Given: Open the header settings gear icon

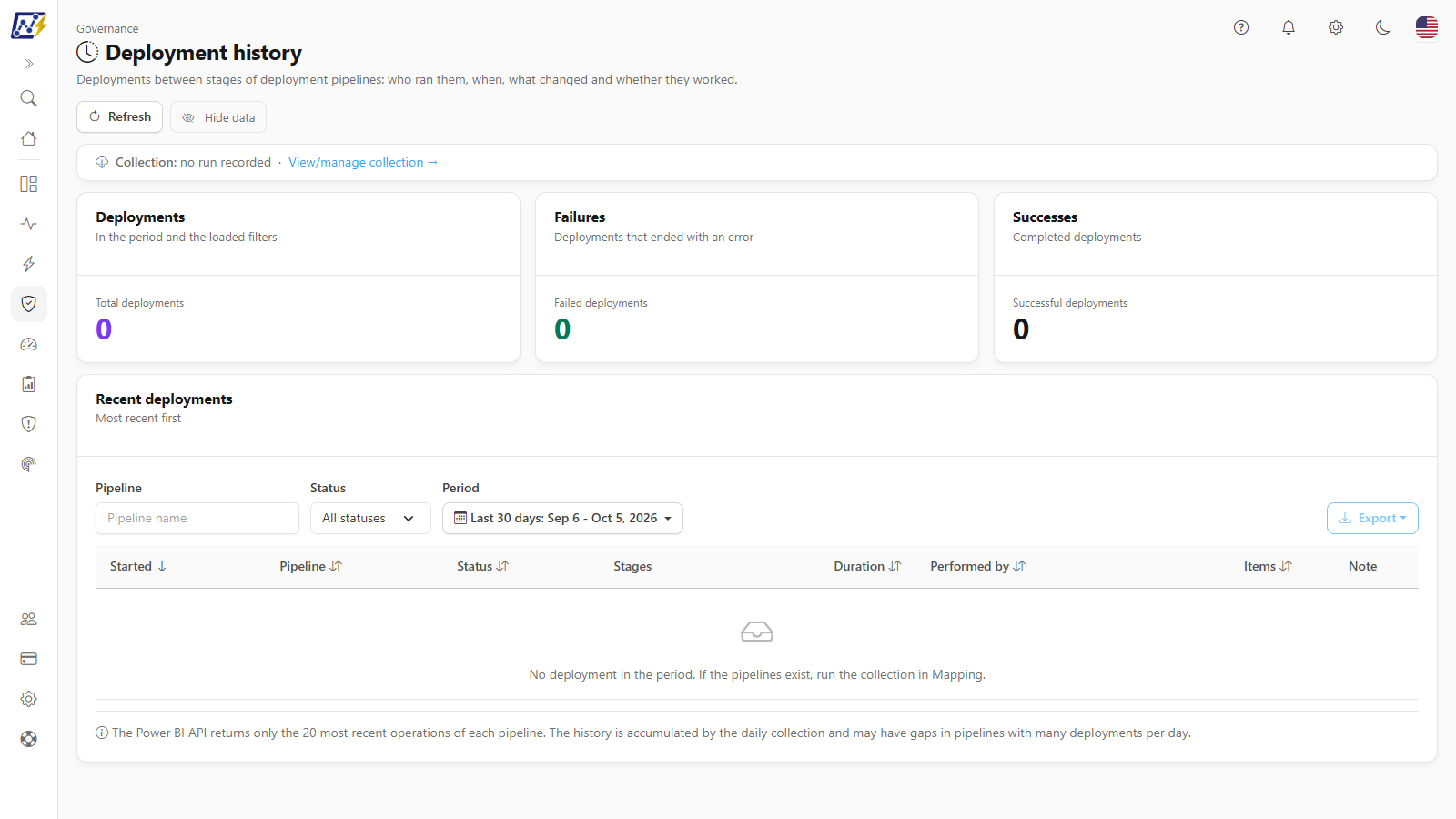Looking at the screenshot, I should pos(1336,27).
